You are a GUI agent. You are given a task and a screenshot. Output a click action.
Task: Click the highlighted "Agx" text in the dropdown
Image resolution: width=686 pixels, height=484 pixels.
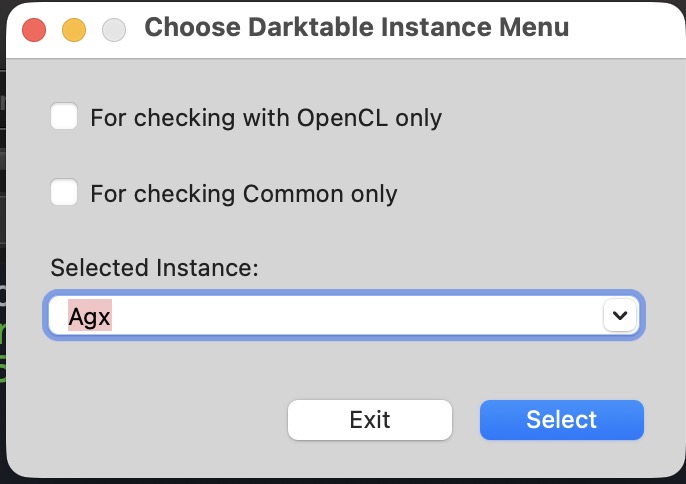pos(90,316)
